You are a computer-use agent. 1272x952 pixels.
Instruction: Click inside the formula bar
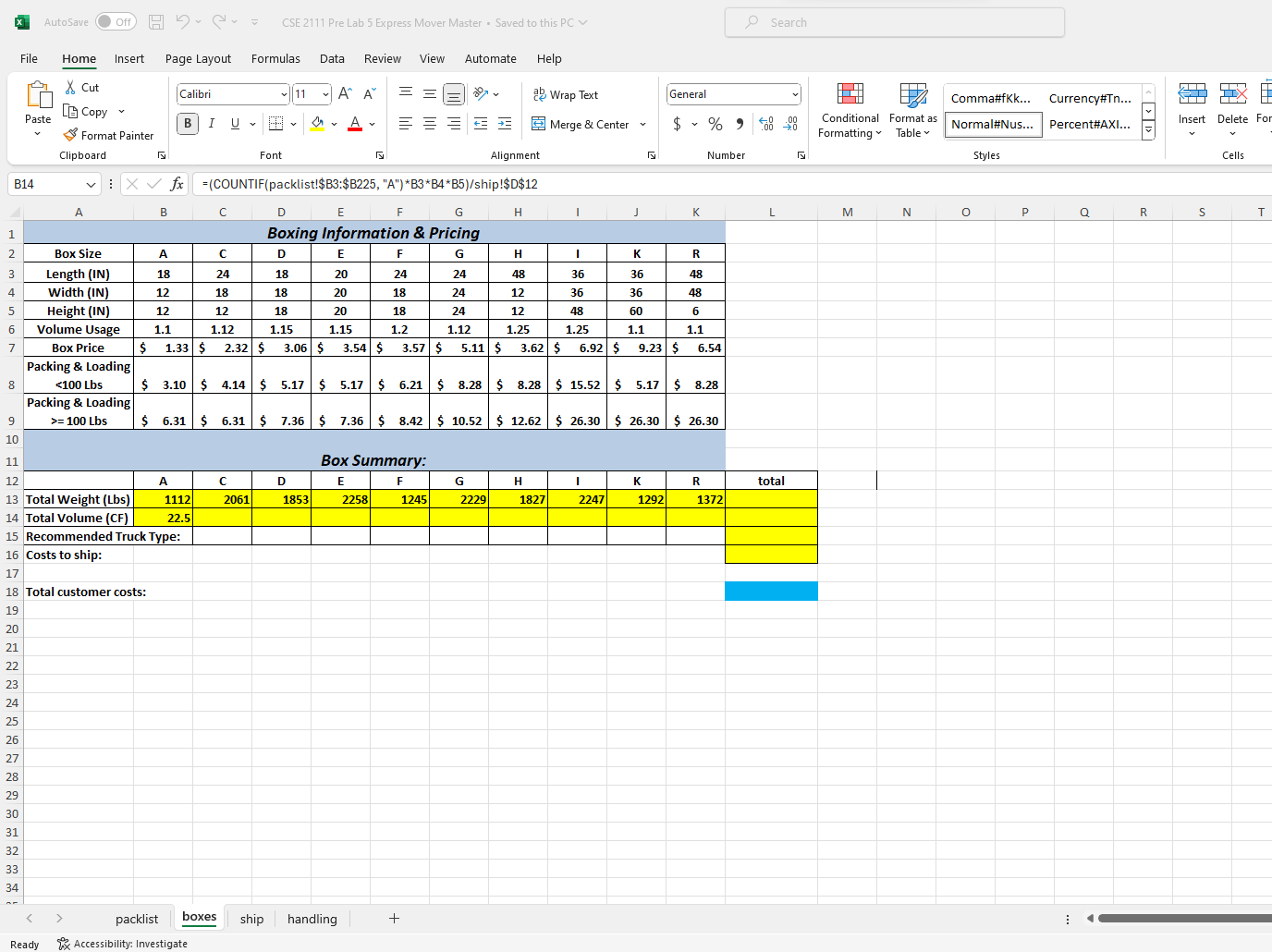(x=730, y=184)
